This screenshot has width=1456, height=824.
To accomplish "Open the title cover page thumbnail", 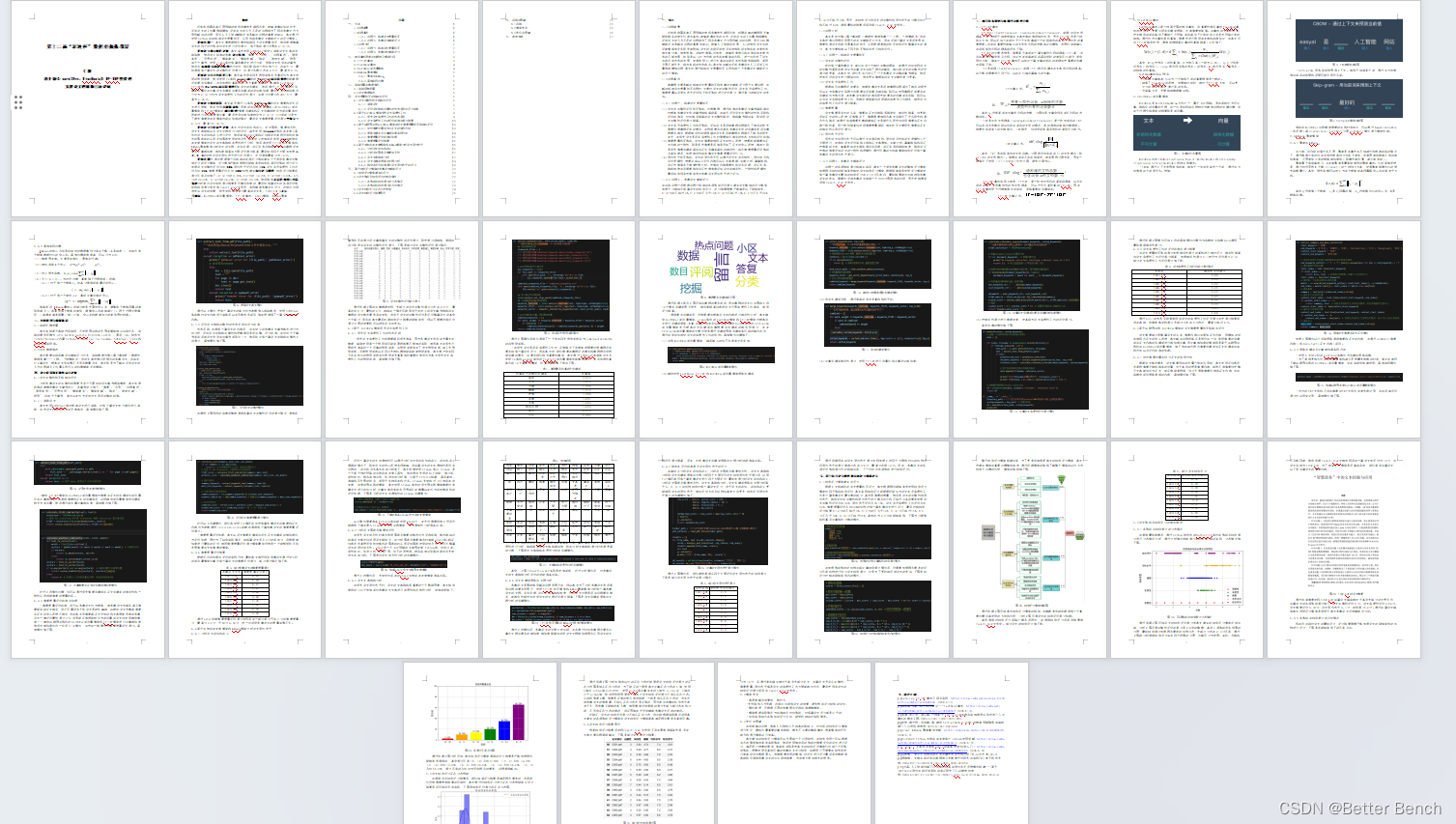I will [x=88, y=108].
